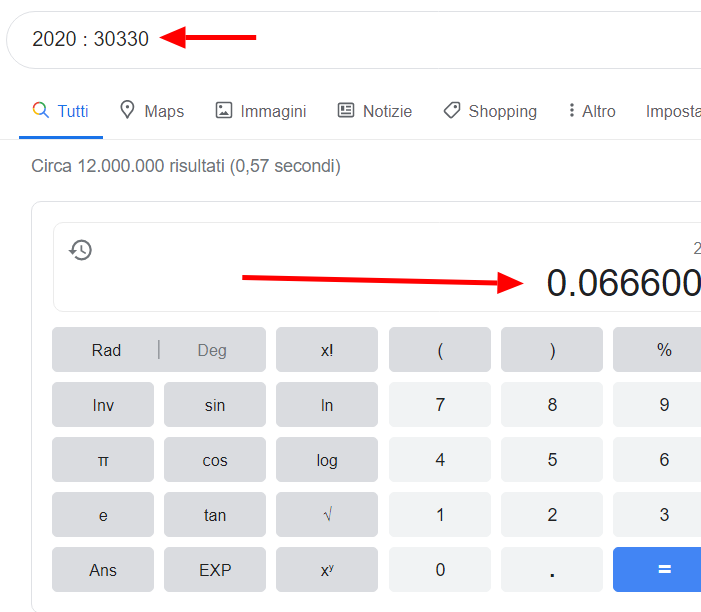Click the Notizie newspaper icon
This screenshot has height=612, width=701.
[346, 110]
